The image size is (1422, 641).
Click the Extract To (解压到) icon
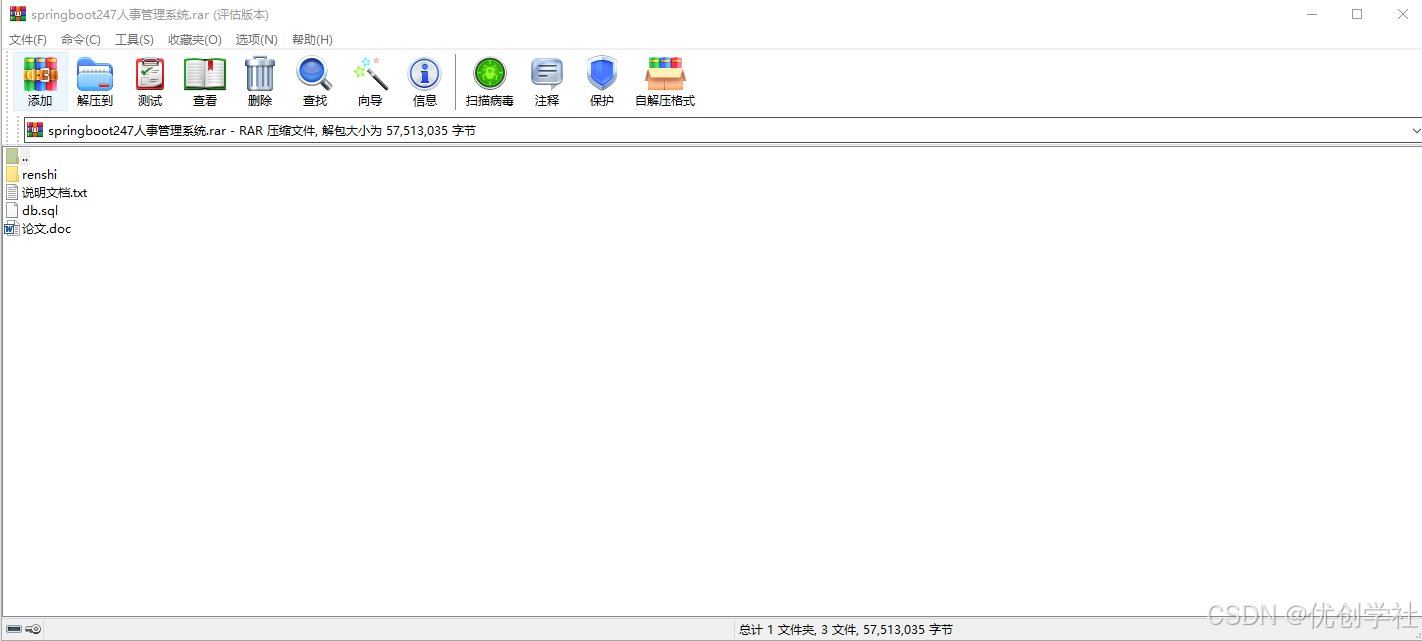click(95, 74)
